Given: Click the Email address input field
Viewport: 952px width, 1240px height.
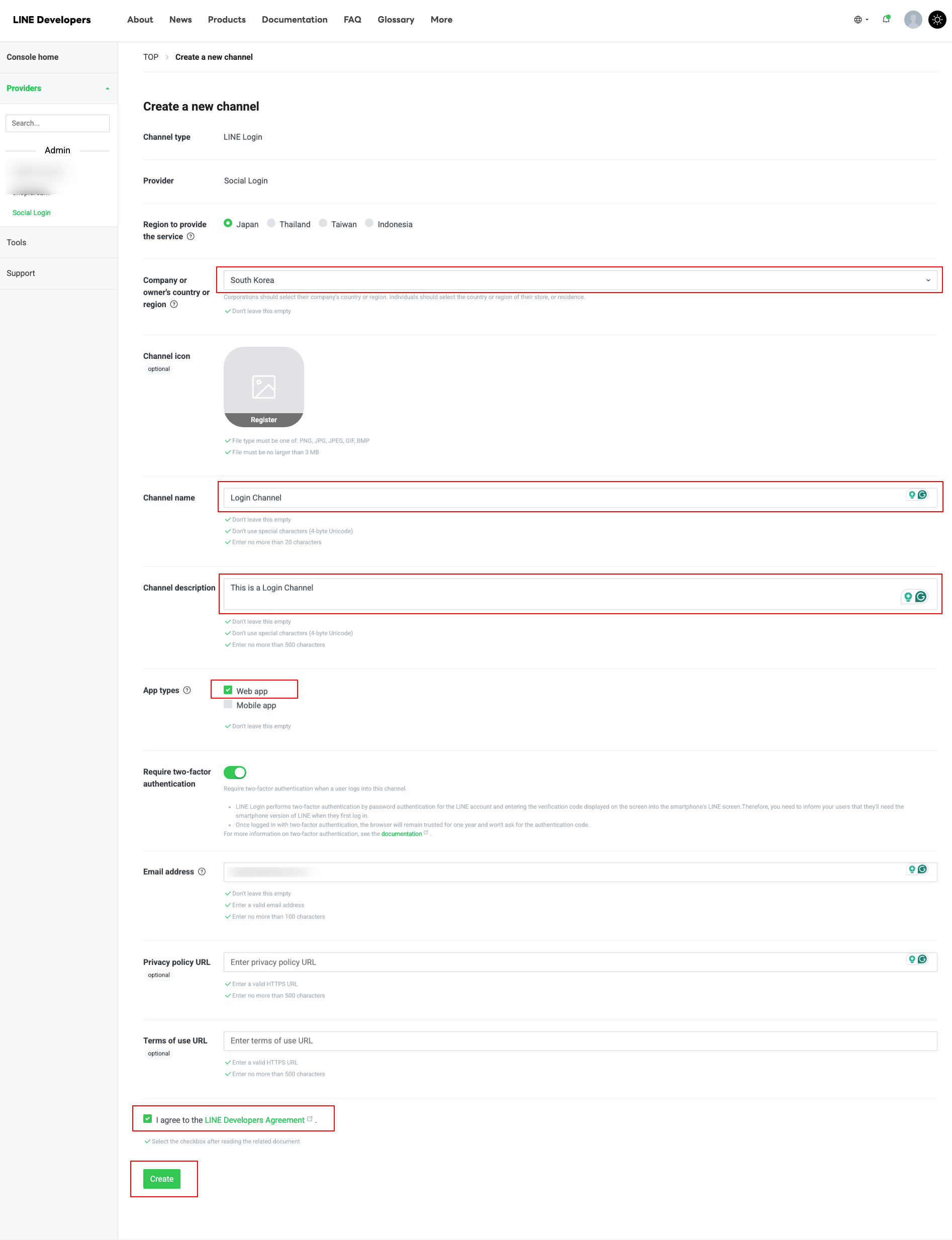Looking at the screenshot, I should 580,872.
